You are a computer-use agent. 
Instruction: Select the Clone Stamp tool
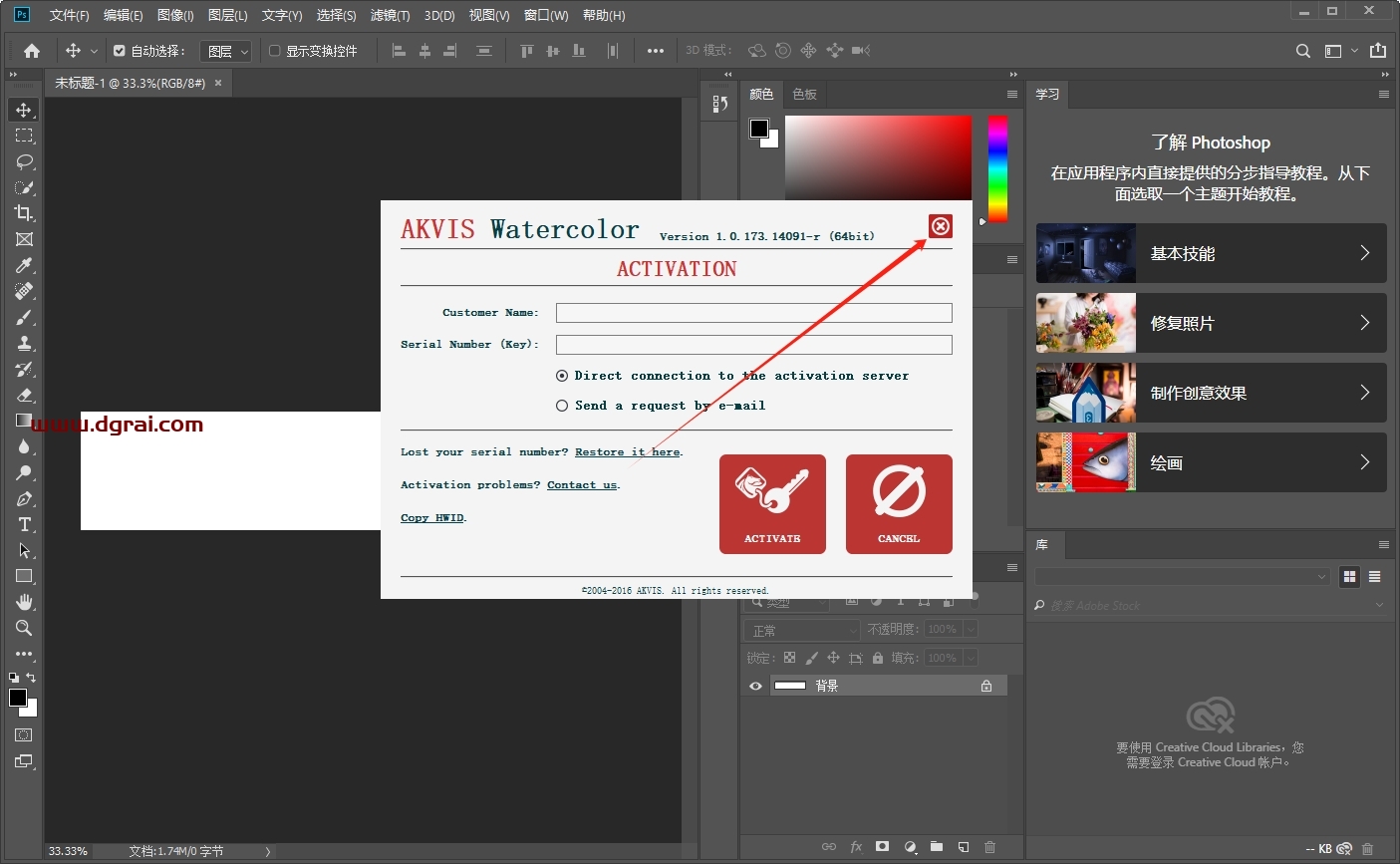[x=24, y=343]
